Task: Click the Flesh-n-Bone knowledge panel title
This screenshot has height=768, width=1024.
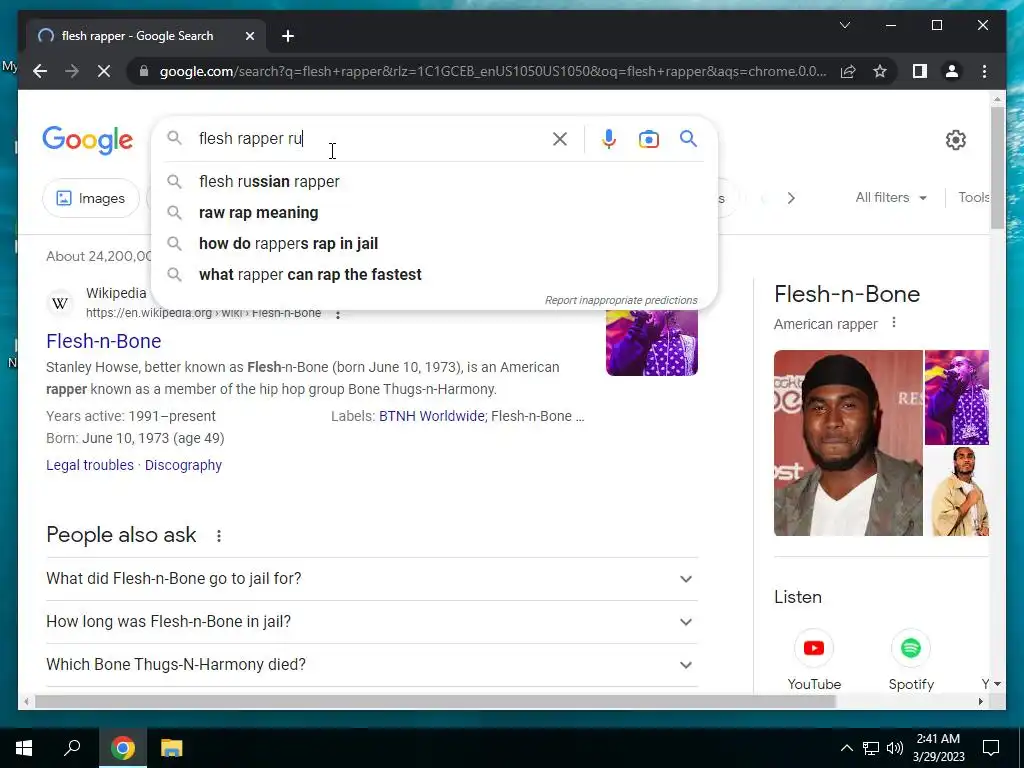Action: coord(847,294)
